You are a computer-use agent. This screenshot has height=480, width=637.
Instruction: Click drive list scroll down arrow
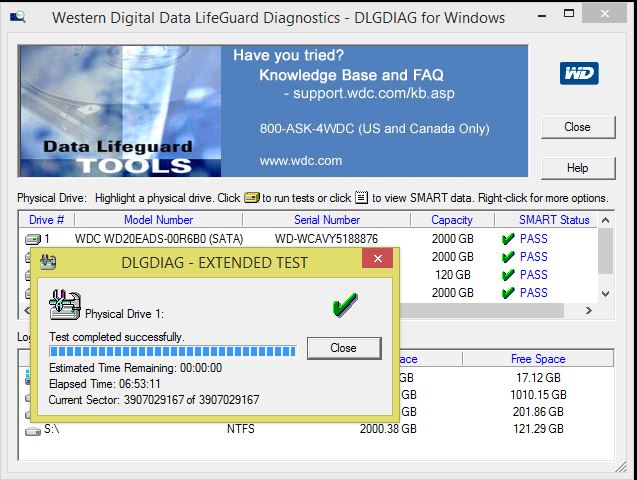pos(605,294)
